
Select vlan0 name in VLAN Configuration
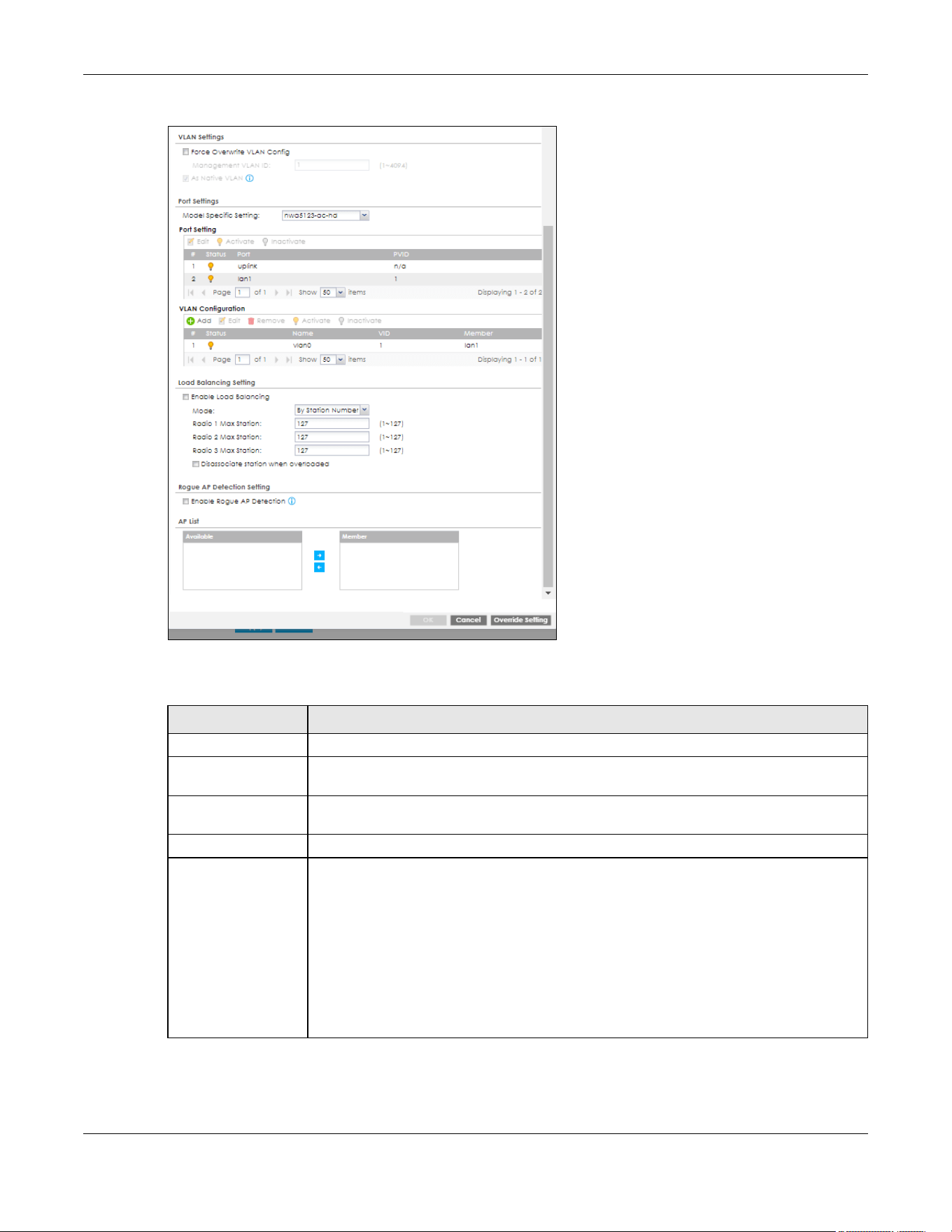pos(302,346)
